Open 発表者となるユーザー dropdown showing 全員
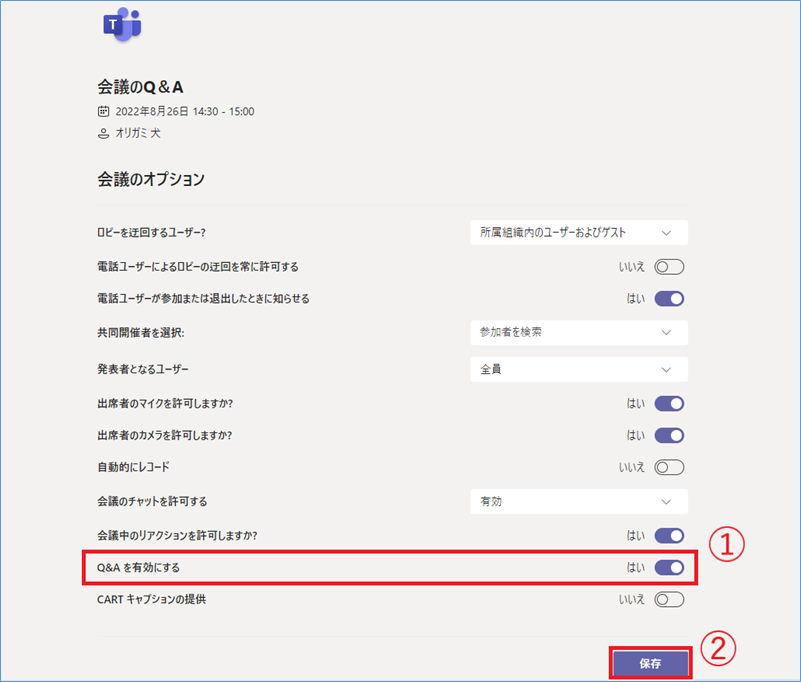 [x=579, y=369]
